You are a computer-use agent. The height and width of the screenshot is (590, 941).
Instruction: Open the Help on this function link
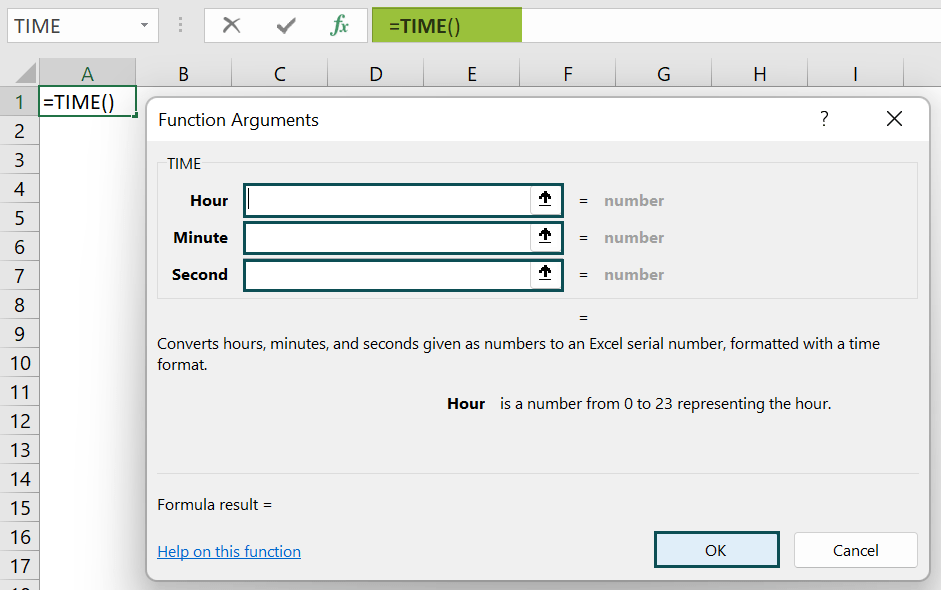pyautogui.click(x=228, y=551)
